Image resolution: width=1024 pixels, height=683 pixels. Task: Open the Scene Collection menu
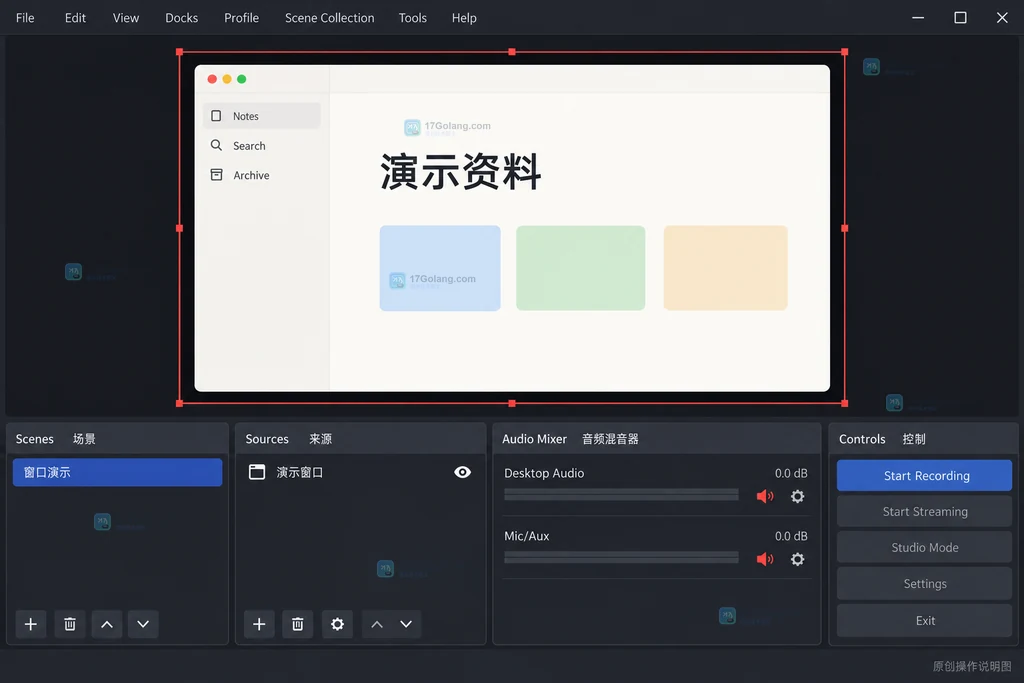click(329, 18)
